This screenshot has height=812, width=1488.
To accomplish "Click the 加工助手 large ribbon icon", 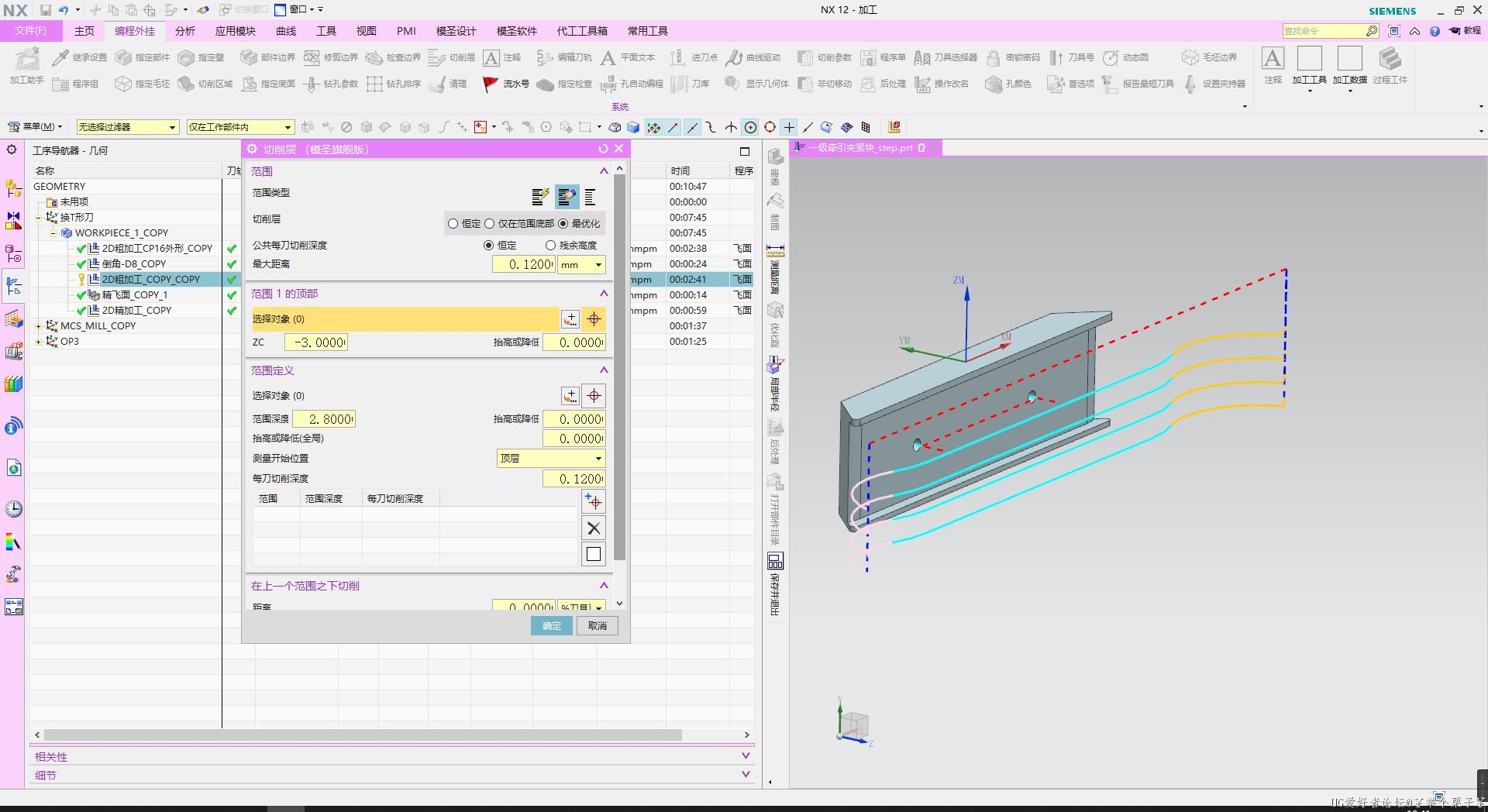I will click(27, 59).
